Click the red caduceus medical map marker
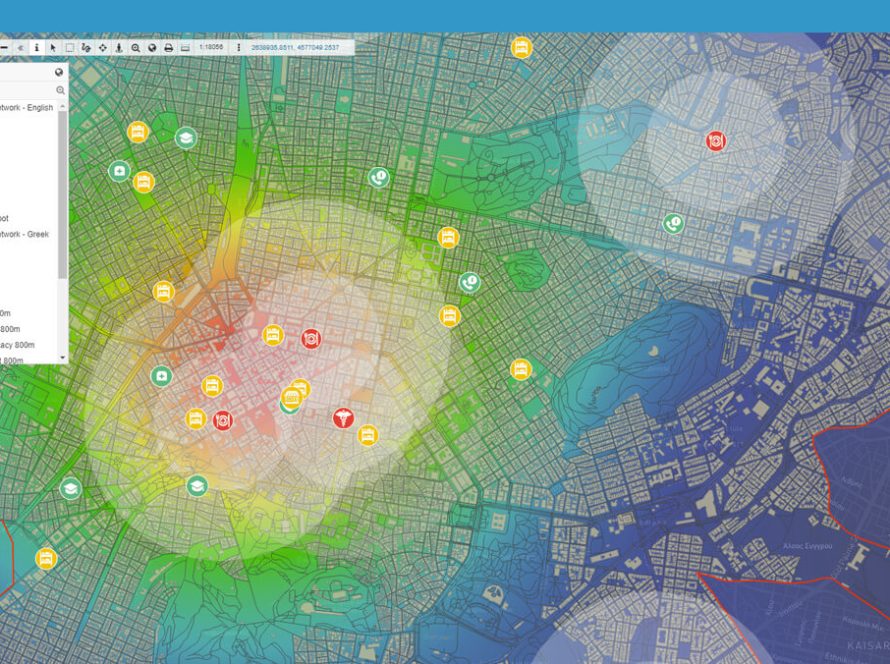 point(343,418)
